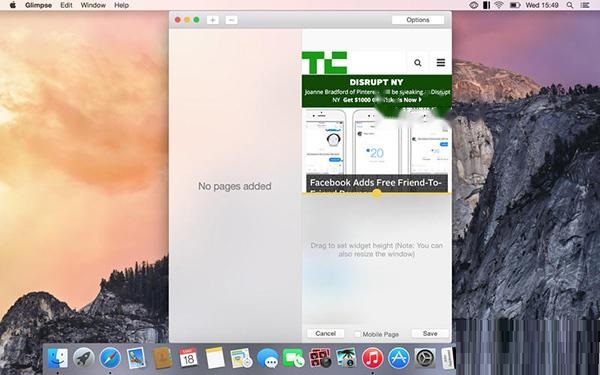The width and height of the screenshot is (600, 375).
Task: Open Contacts book icon in dock
Action: [162, 358]
